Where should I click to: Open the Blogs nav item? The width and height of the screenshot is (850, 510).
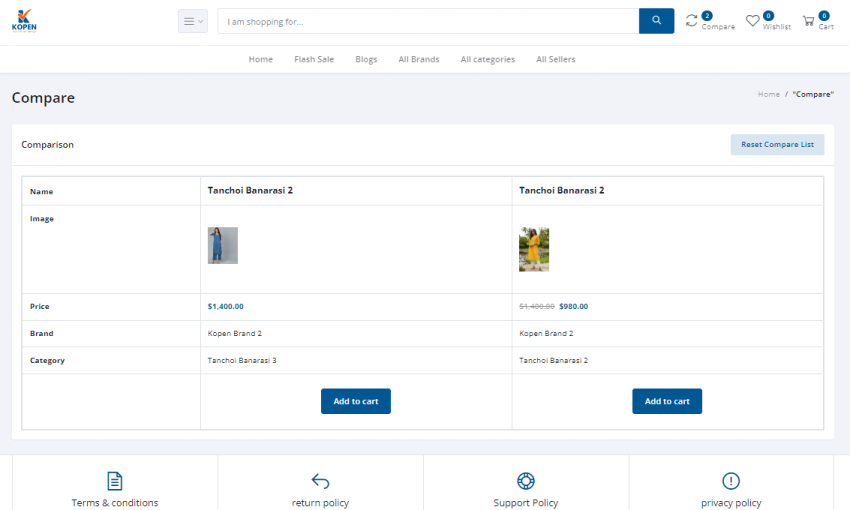pyautogui.click(x=366, y=59)
